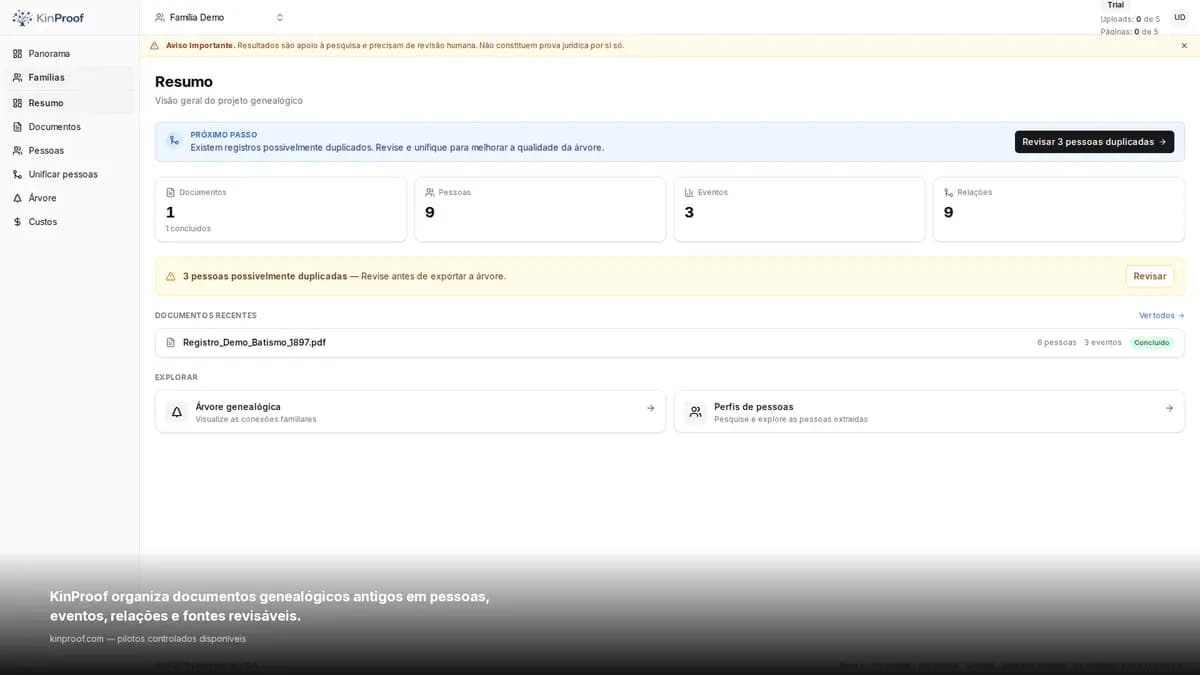Click Revisar 3 pessoas duplicadas button
This screenshot has height=675, width=1200.
pyautogui.click(x=1094, y=142)
